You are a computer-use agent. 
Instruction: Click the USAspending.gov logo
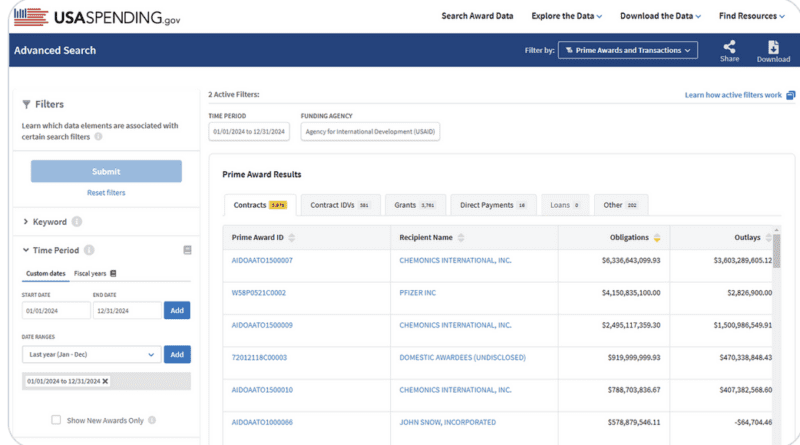[x=97, y=17]
